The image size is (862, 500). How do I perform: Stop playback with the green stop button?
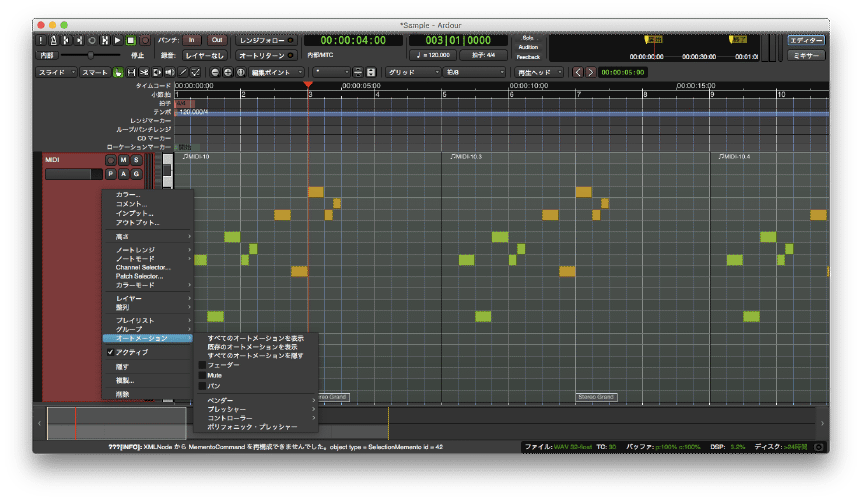point(131,40)
